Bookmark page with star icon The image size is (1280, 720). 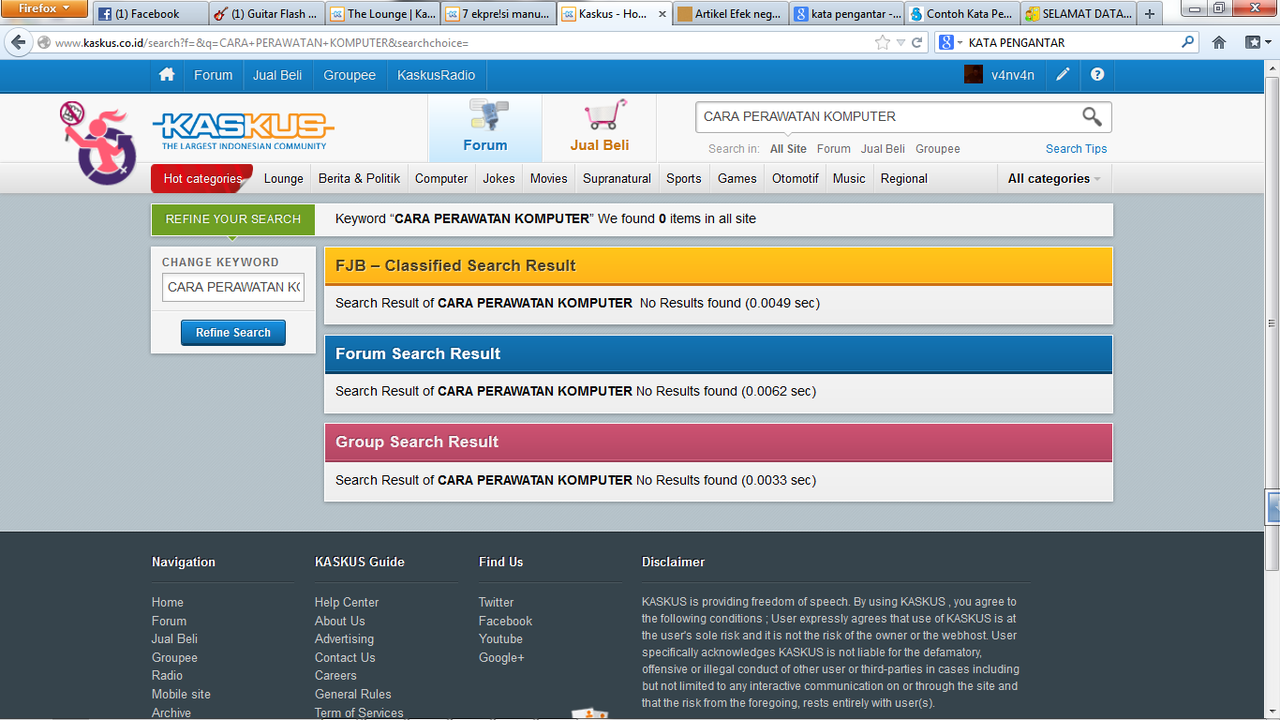[x=882, y=43]
